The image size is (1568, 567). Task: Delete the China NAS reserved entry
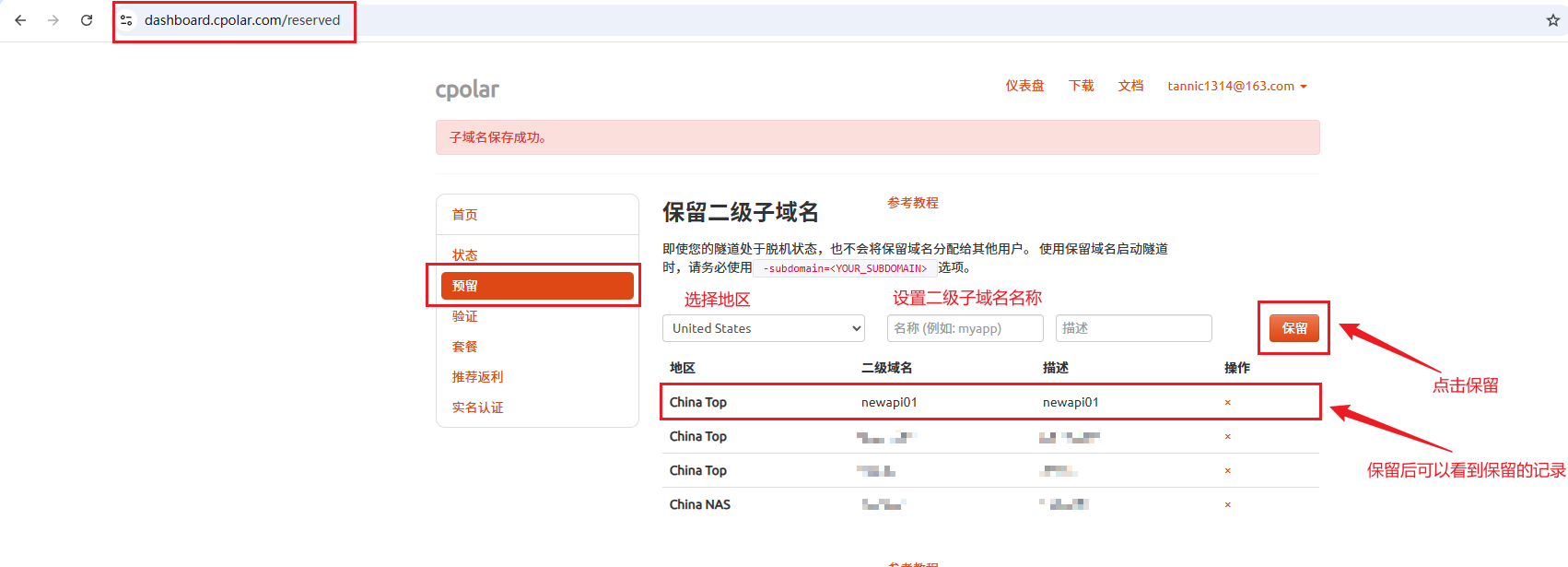[x=1227, y=505]
